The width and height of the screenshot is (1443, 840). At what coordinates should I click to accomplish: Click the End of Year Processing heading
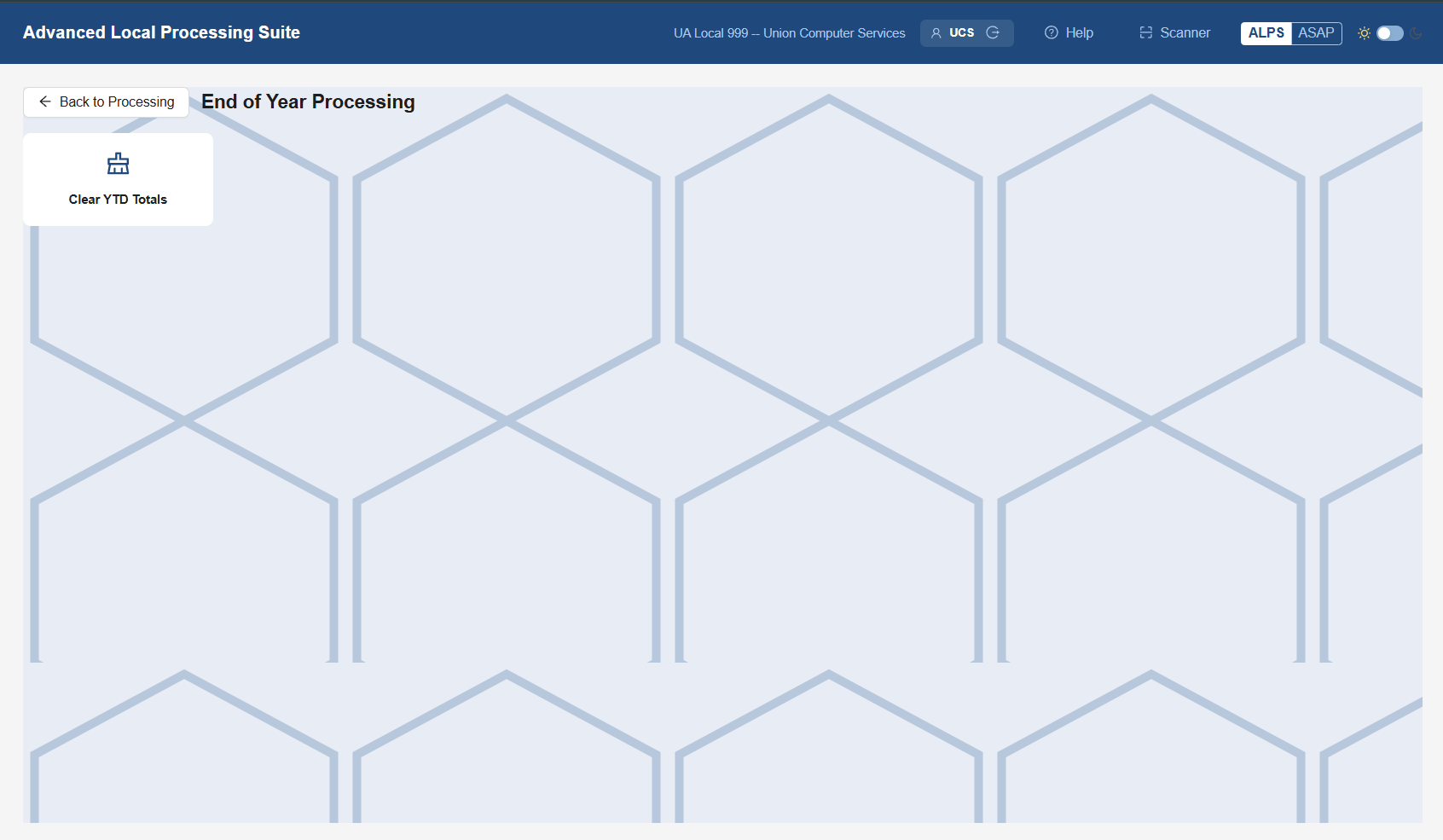coord(308,101)
